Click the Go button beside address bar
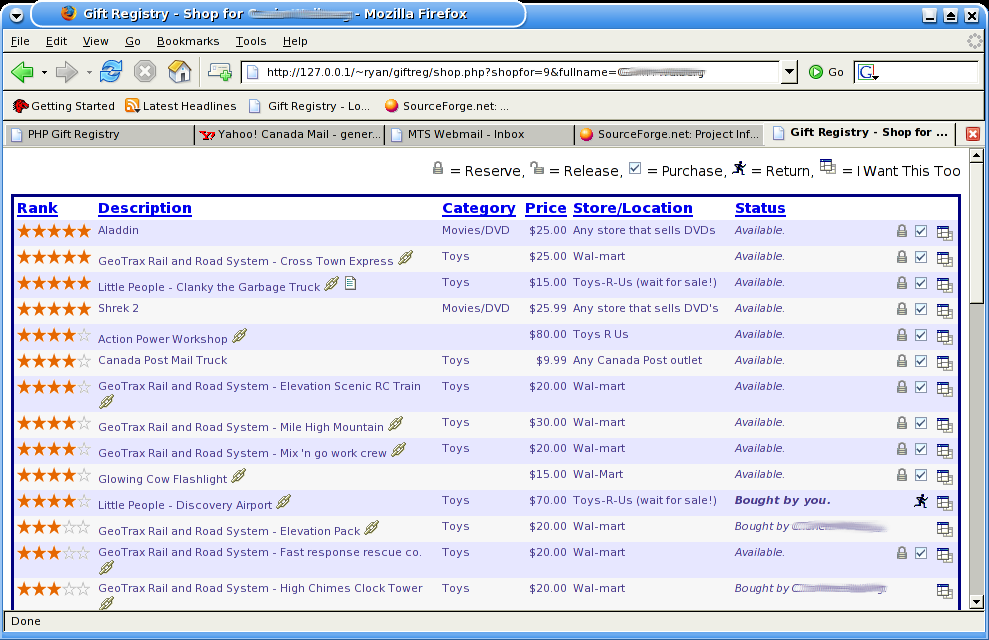 coord(826,72)
